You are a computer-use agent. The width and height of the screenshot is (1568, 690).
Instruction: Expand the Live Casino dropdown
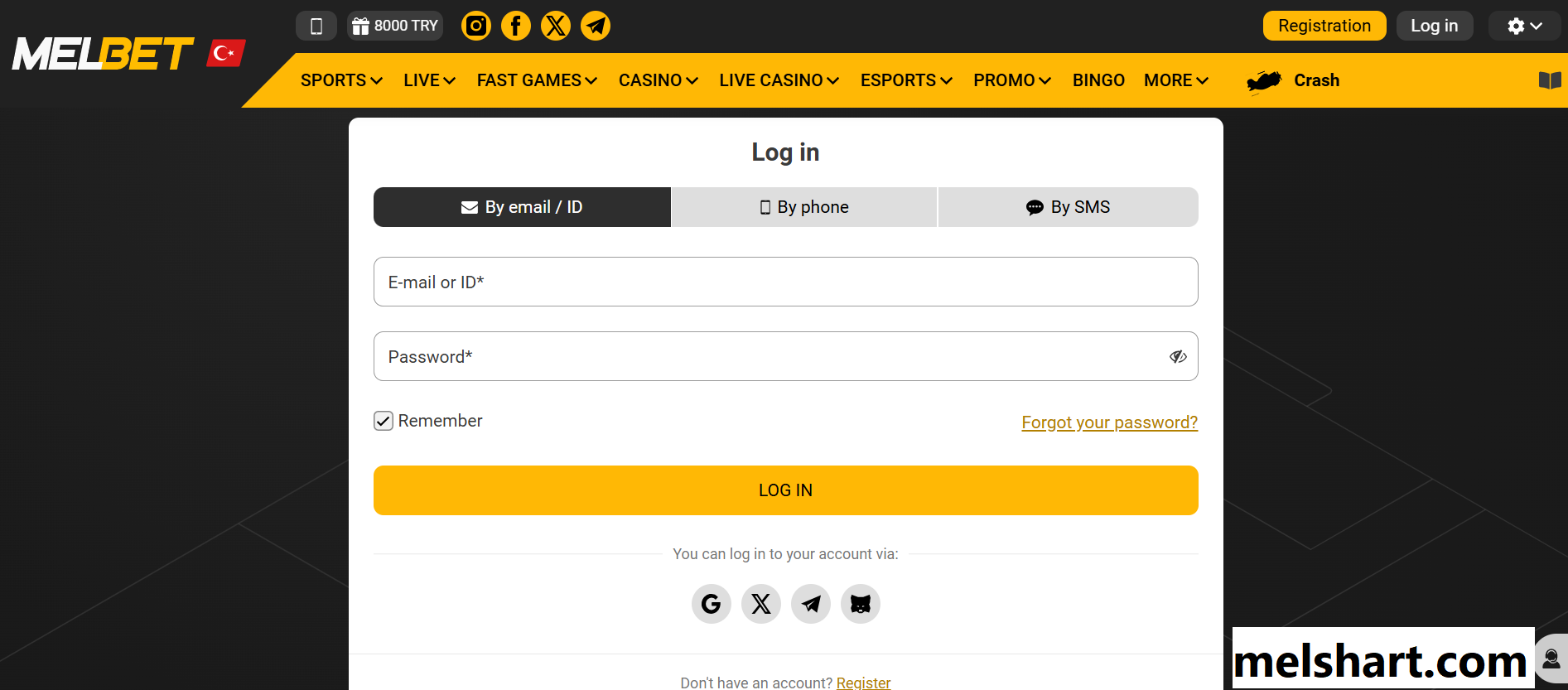tap(779, 80)
